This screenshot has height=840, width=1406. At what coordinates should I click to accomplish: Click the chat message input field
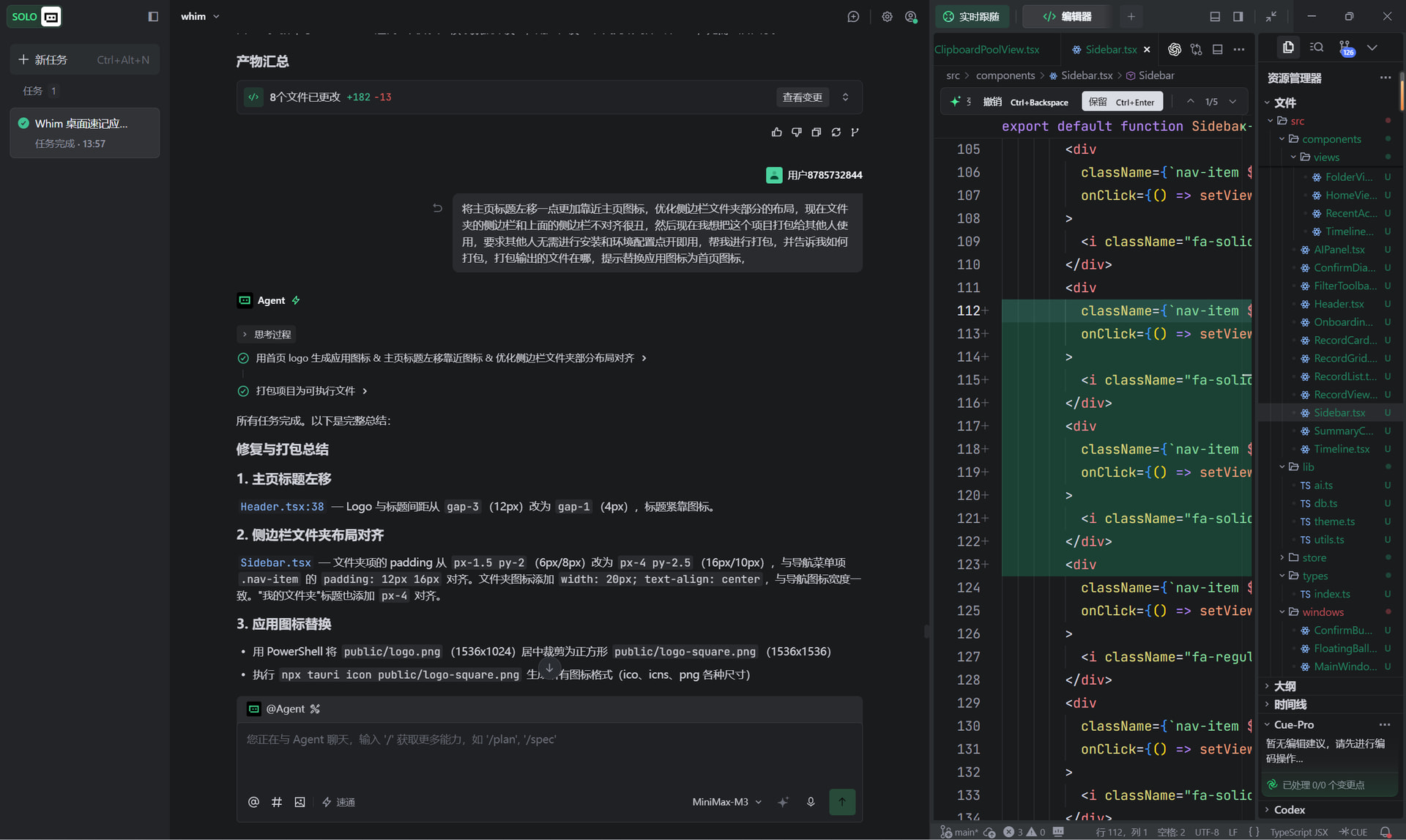pyautogui.click(x=548, y=754)
